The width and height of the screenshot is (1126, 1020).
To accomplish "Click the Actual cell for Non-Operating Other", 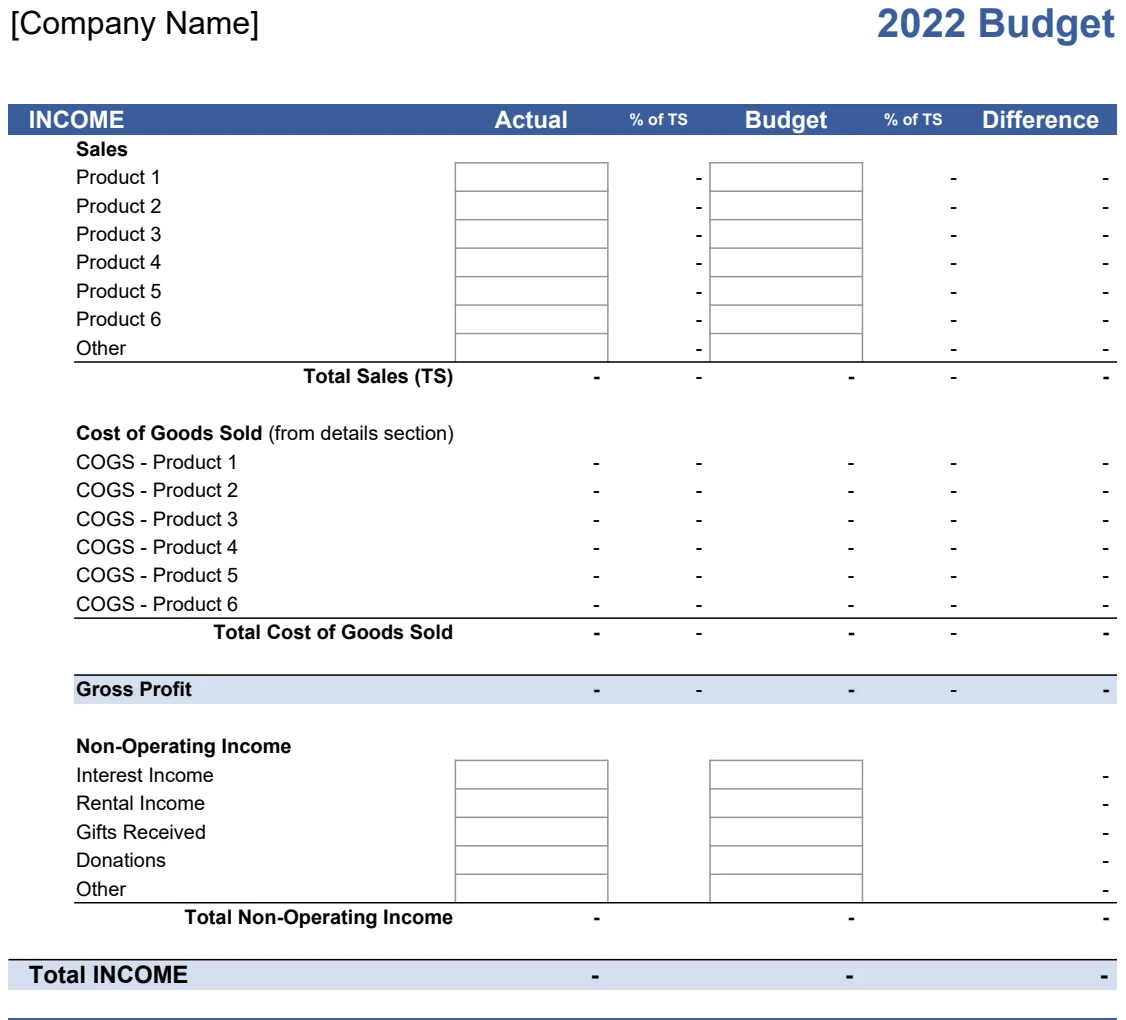I will tap(531, 889).
